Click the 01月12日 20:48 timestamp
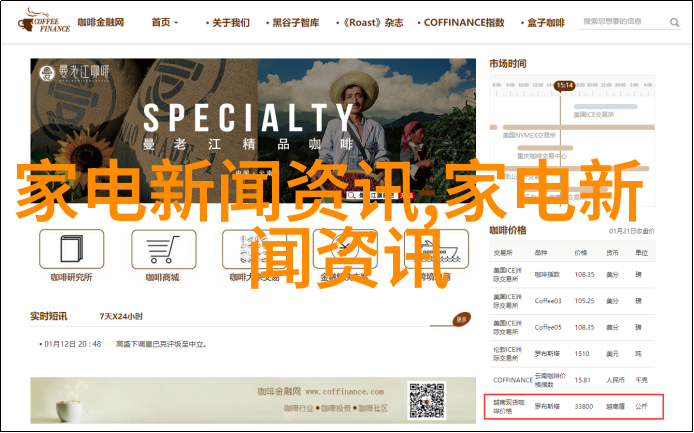The width and height of the screenshot is (694, 433). click(73, 344)
